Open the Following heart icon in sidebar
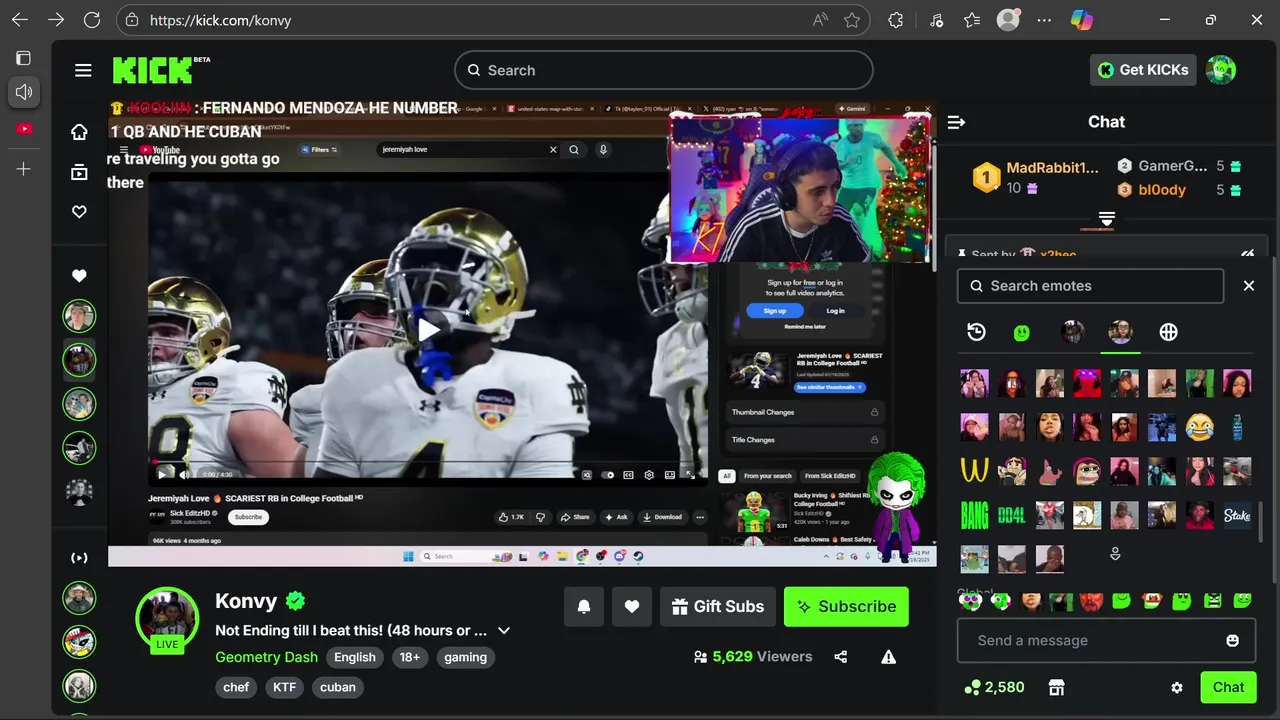Viewport: 1280px width, 720px height. [79, 212]
